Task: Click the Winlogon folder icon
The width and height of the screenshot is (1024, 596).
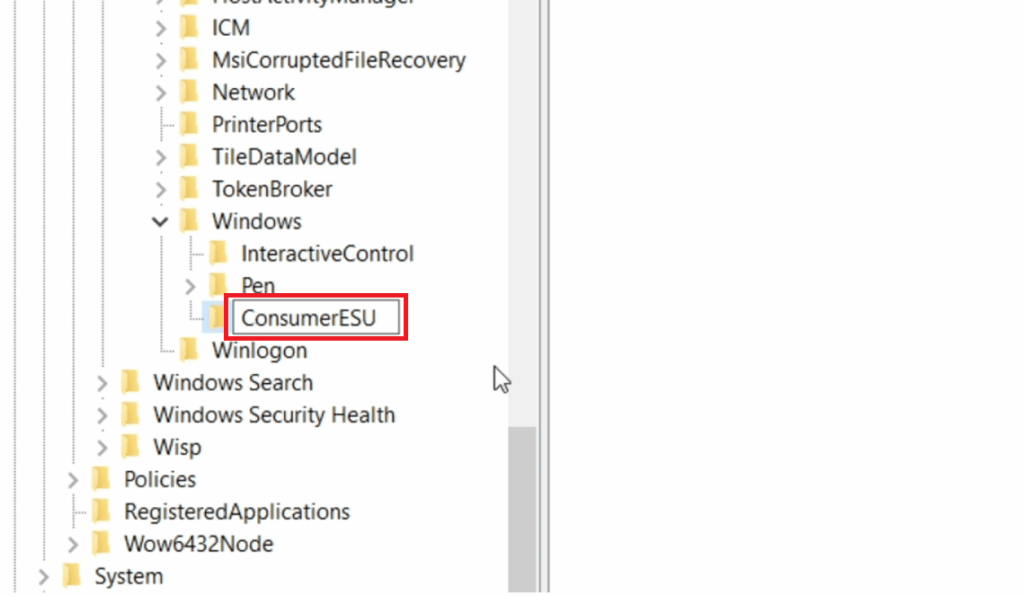Action: click(189, 350)
